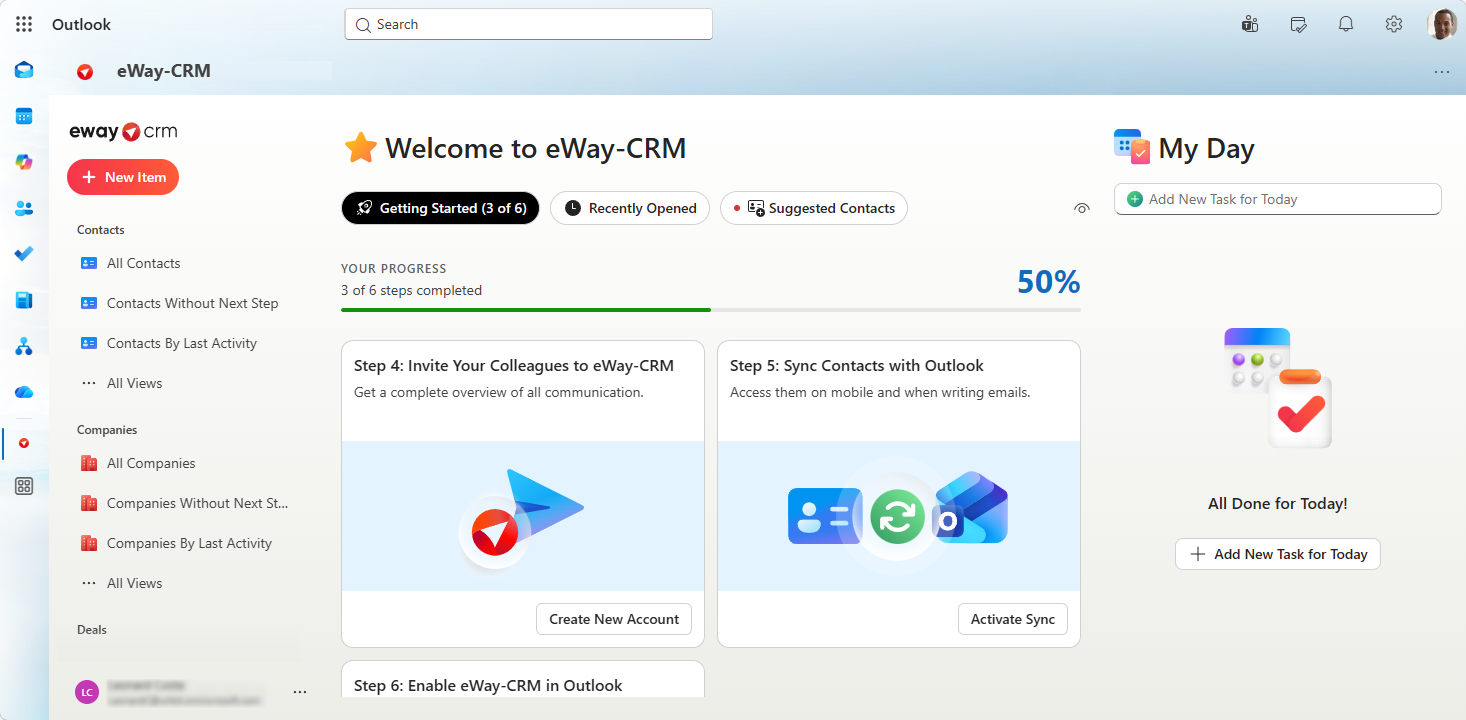Click the eWay-CRM red logo in the header

click(85, 72)
